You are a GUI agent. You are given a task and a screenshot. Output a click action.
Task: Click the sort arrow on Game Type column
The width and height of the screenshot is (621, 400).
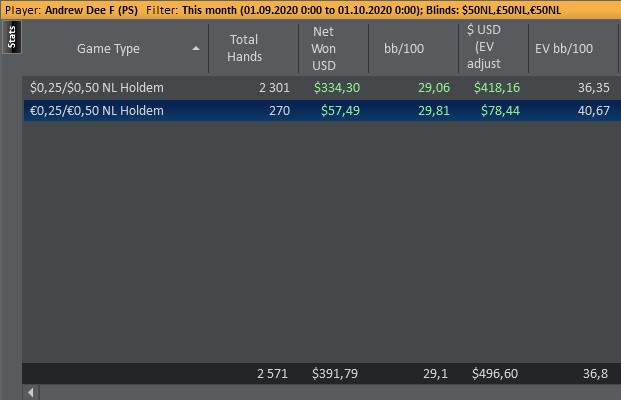pos(195,48)
